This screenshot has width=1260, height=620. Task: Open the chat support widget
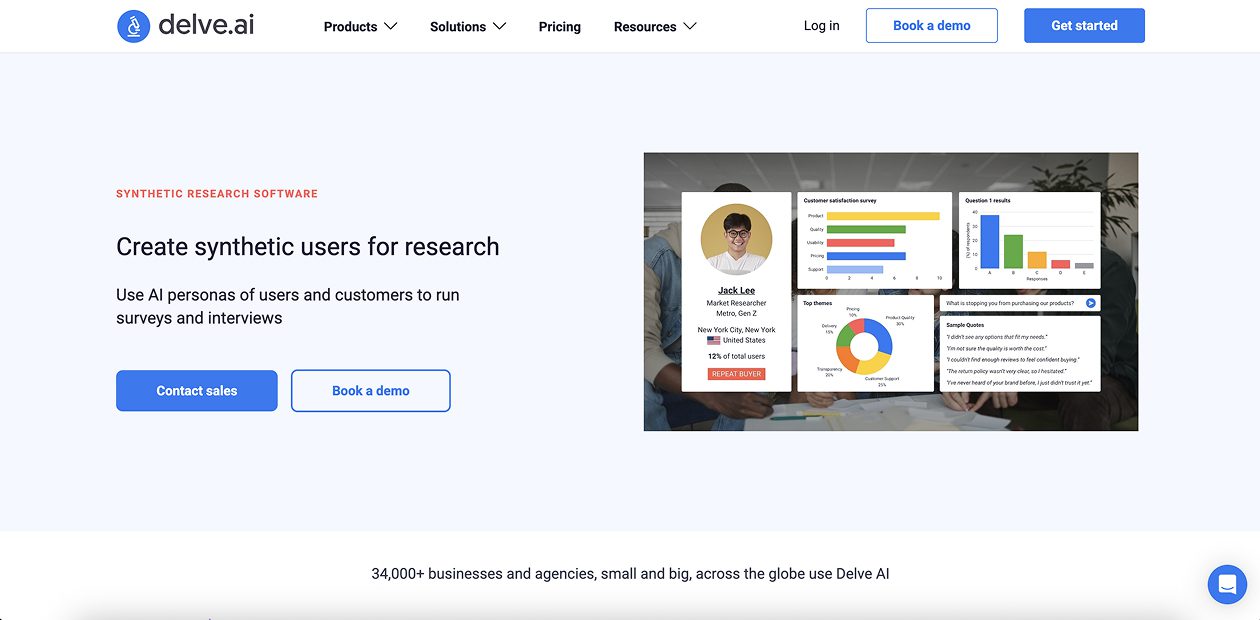[x=1227, y=585]
